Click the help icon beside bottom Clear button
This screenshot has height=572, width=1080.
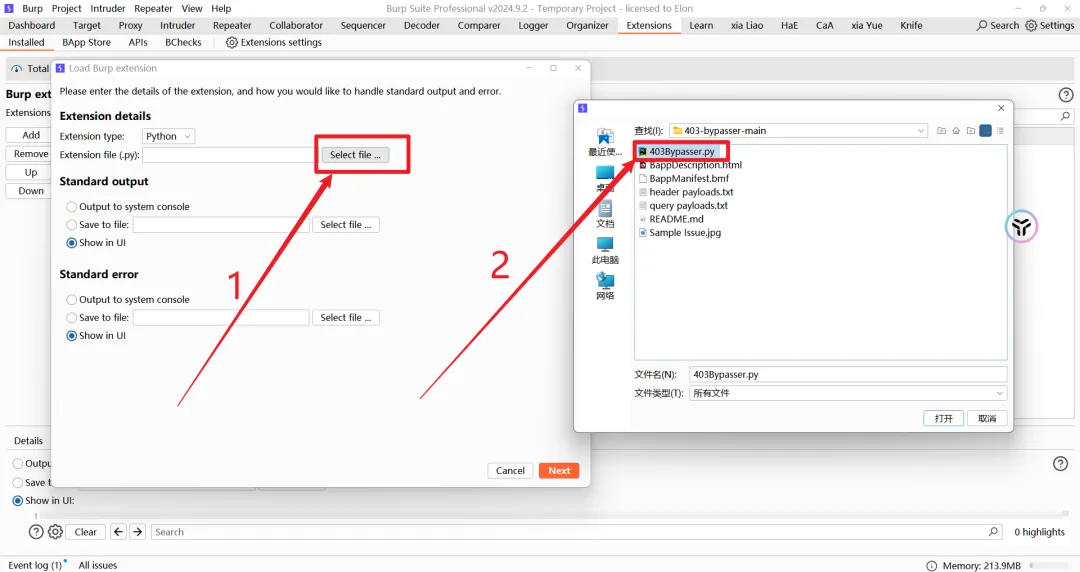[x=36, y=532]
